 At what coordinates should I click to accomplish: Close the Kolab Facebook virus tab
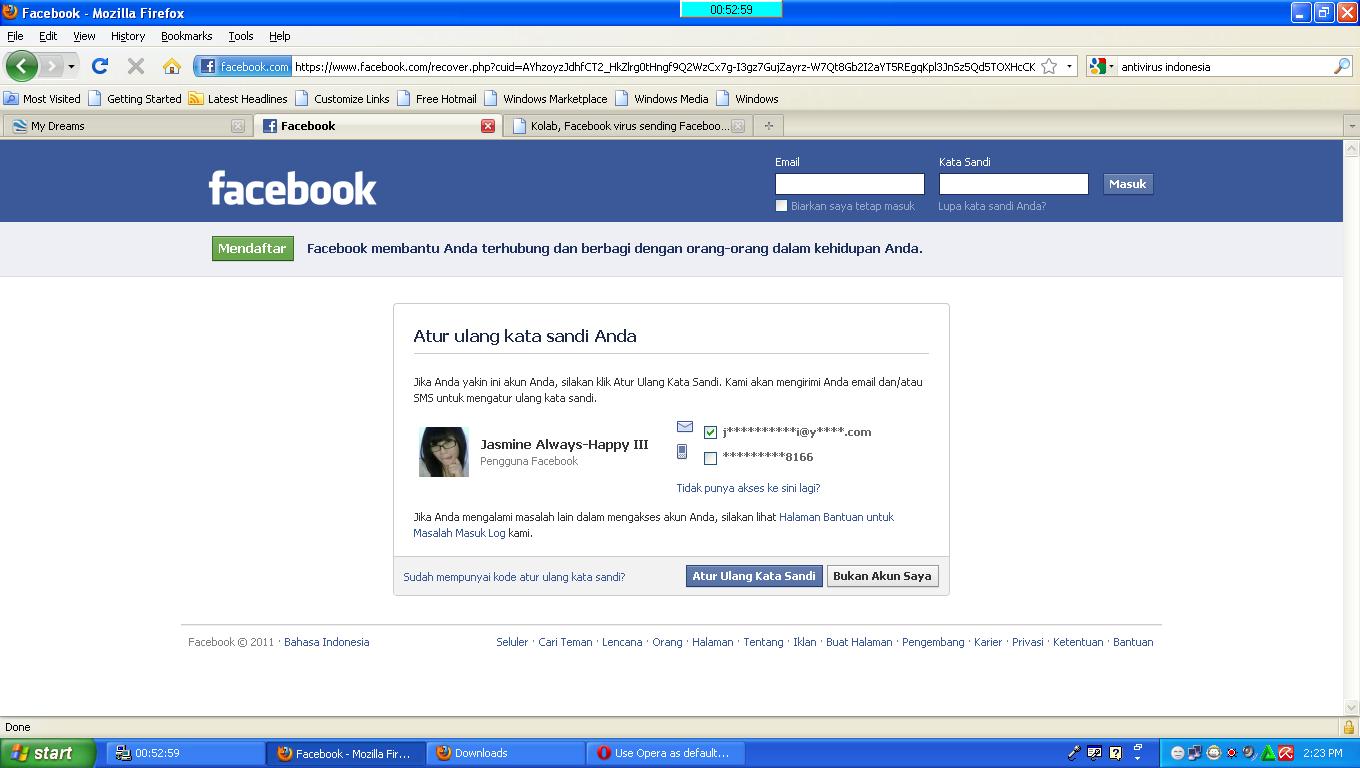(x=738, y=126)
